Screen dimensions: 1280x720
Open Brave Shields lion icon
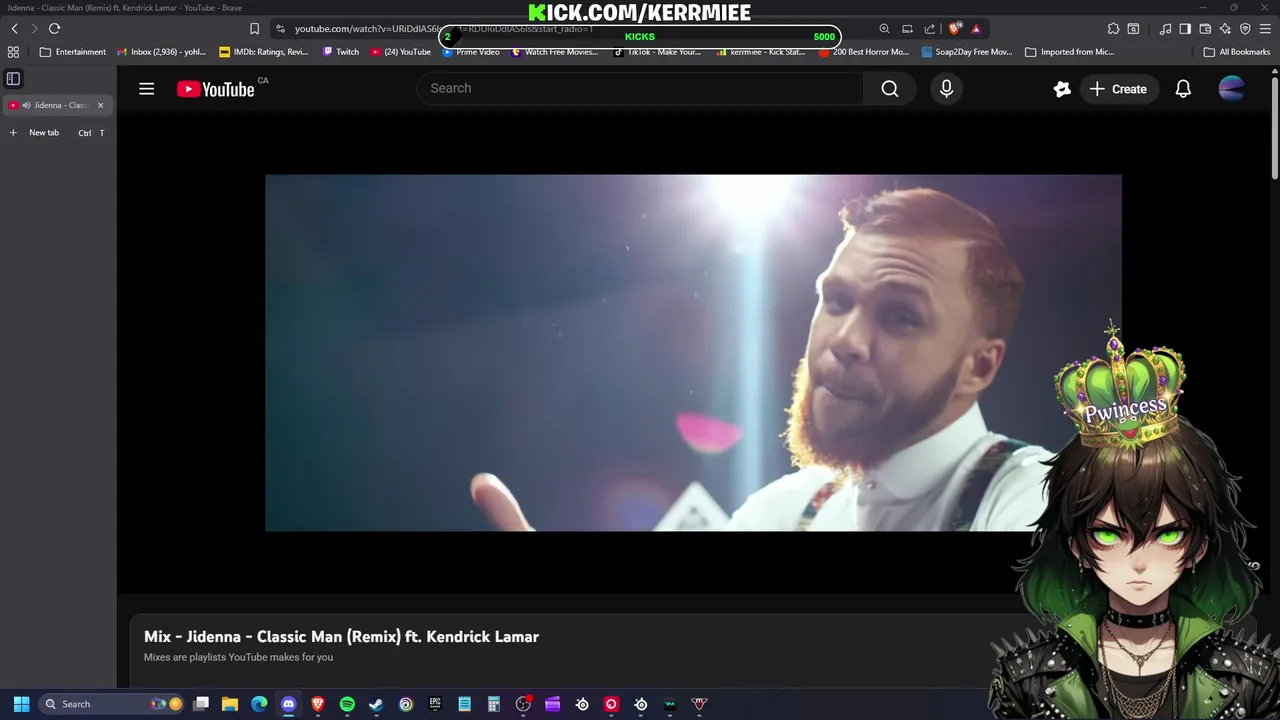954,29
